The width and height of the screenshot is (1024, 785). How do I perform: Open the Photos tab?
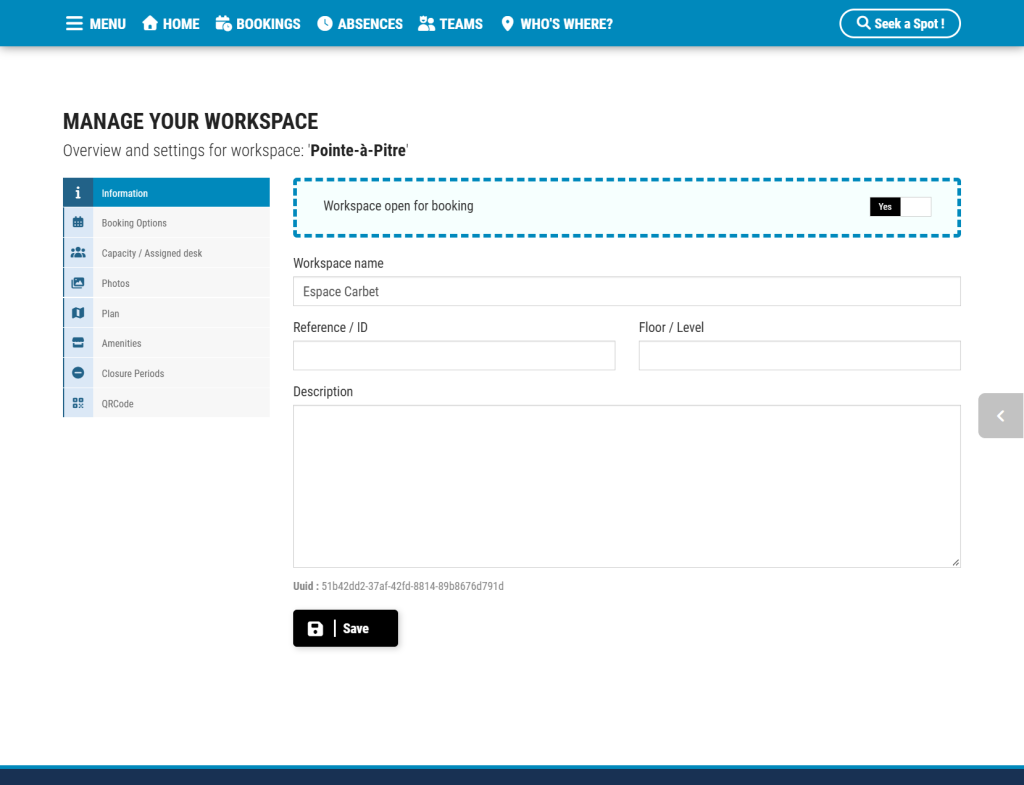click(167, 283)
